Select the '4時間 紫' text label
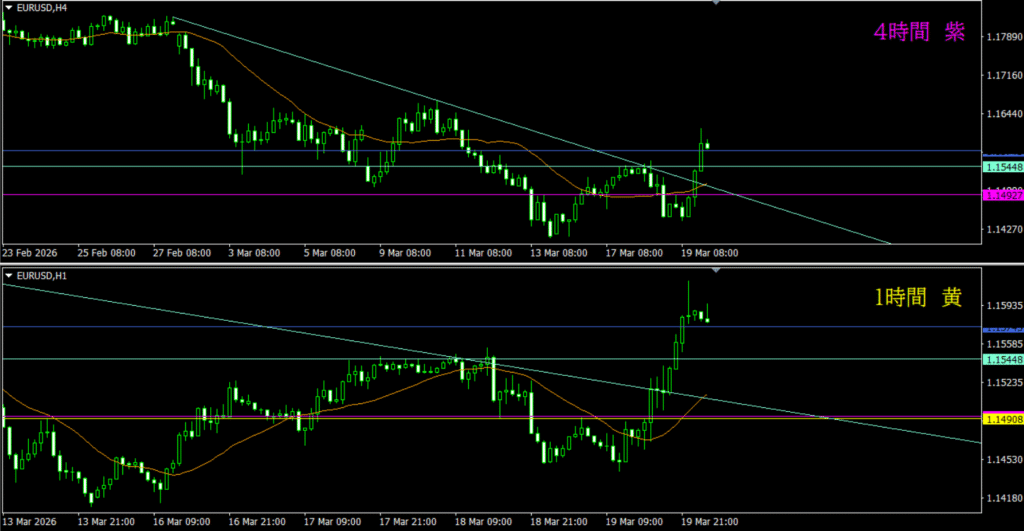The image size is (1024, 531). (919, 33)
